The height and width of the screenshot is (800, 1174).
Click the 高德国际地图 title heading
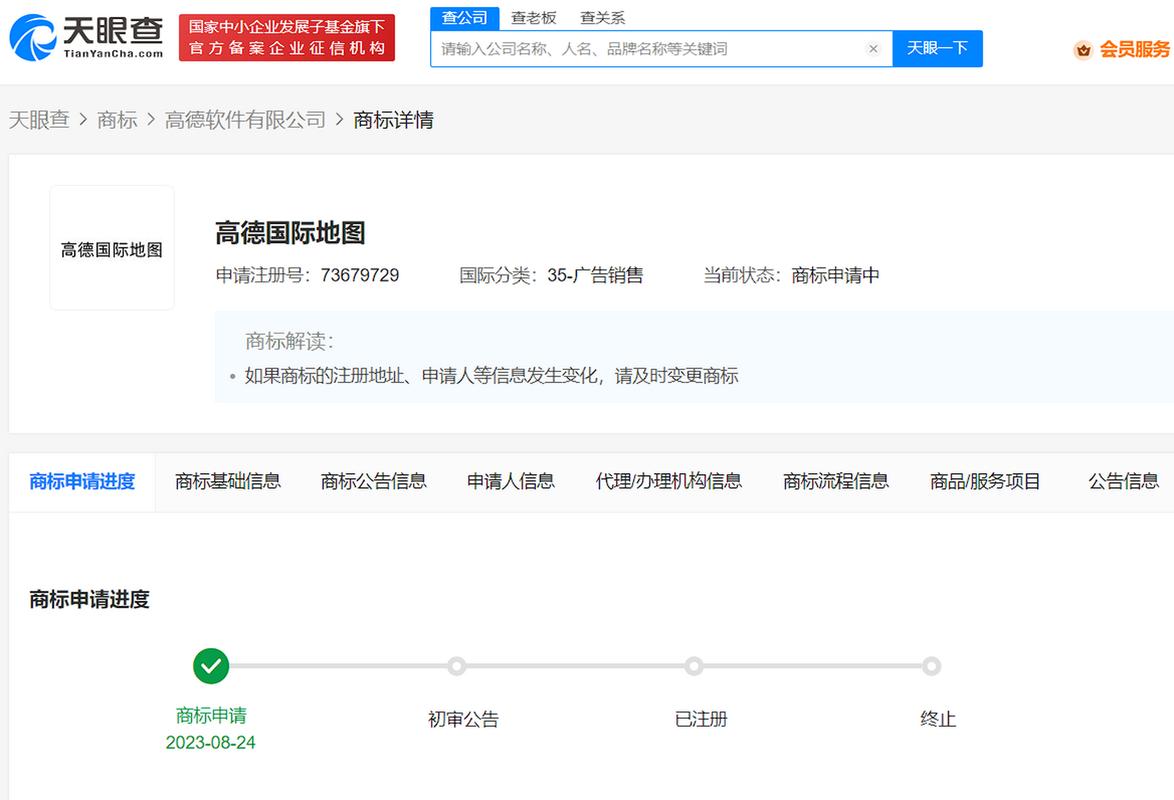tap(291, 233)
